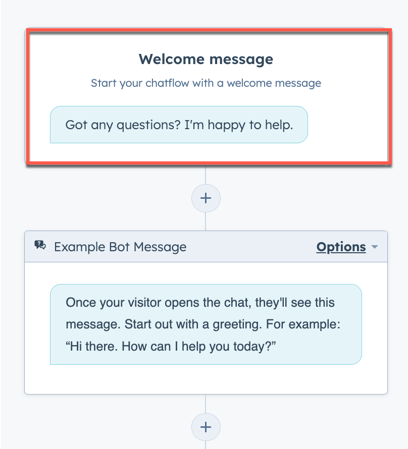Click the red-outlined Welcome message card's top edge area
Viewport: 408px width, 449px height.
coord(209,31)
